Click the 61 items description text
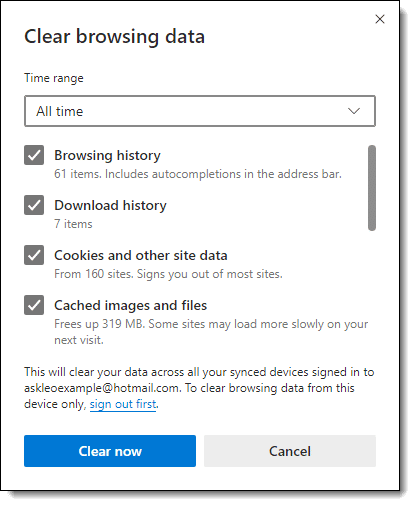This screenshot has width=415, height=506. 198,174
